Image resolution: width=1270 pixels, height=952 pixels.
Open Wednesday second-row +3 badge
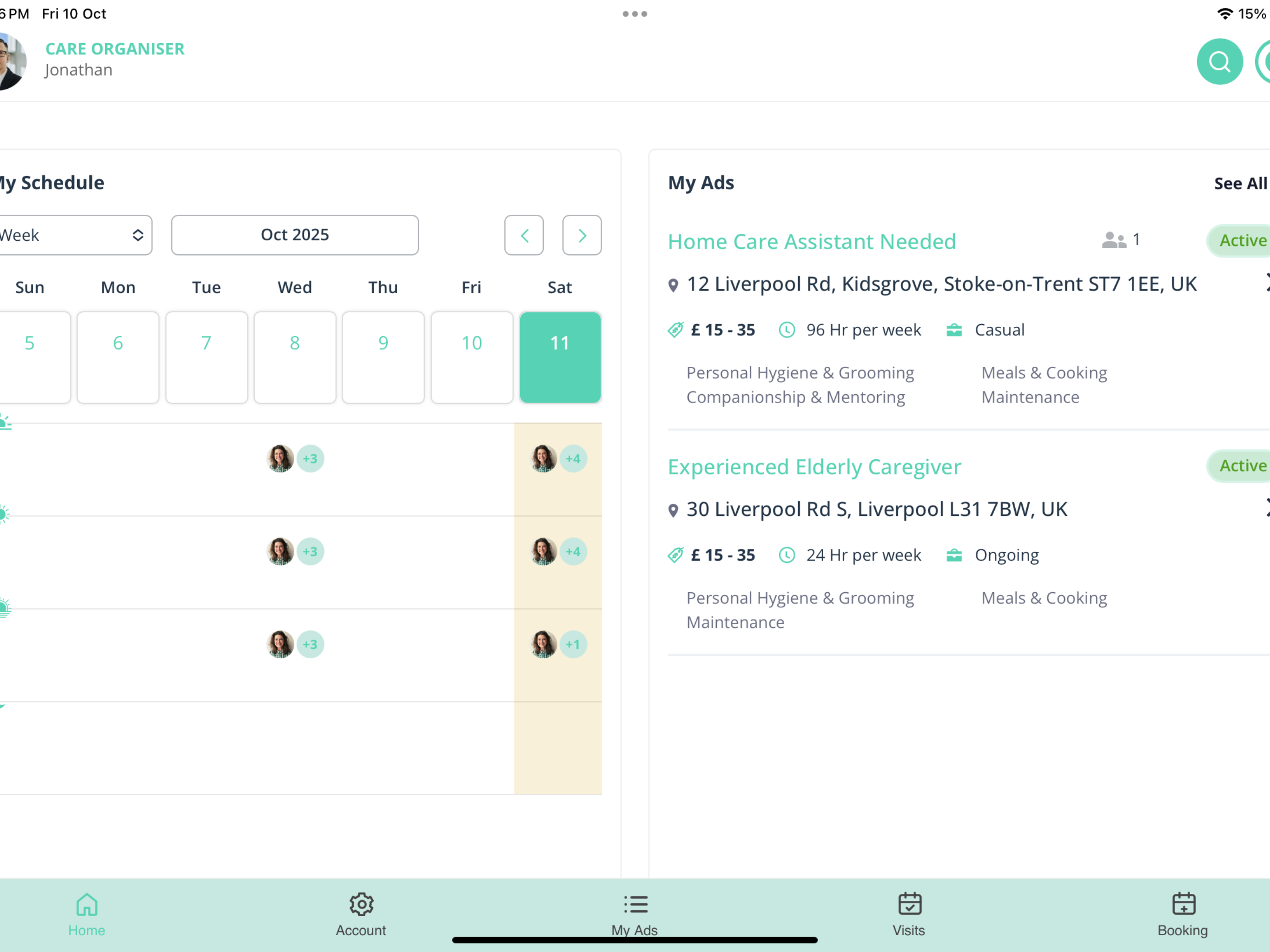(x=311, y=552)
